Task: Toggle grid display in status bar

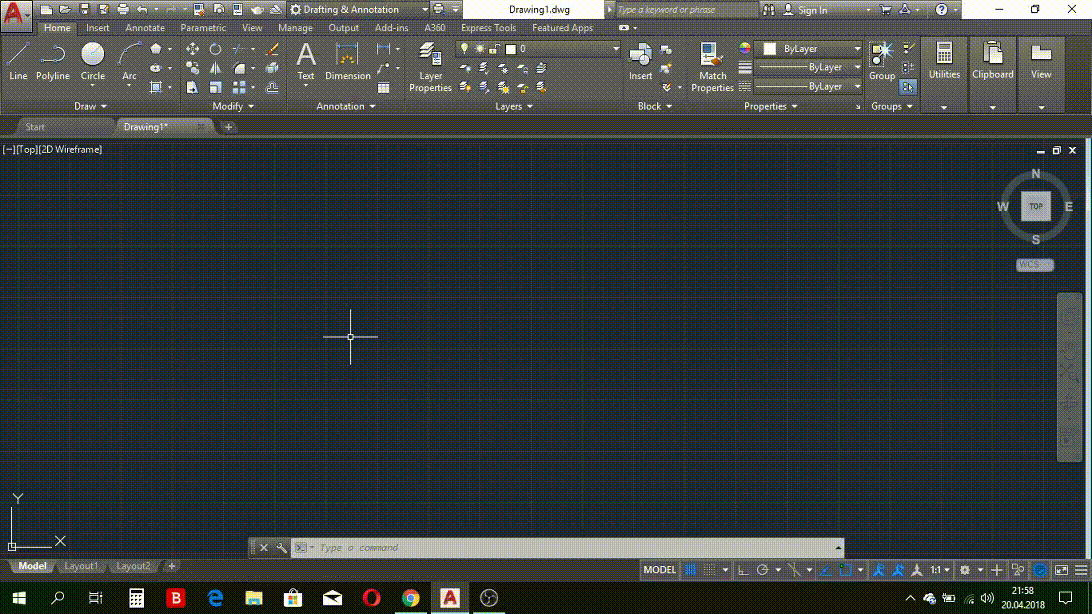Action: pyautogui.click(x=689, y=570)
